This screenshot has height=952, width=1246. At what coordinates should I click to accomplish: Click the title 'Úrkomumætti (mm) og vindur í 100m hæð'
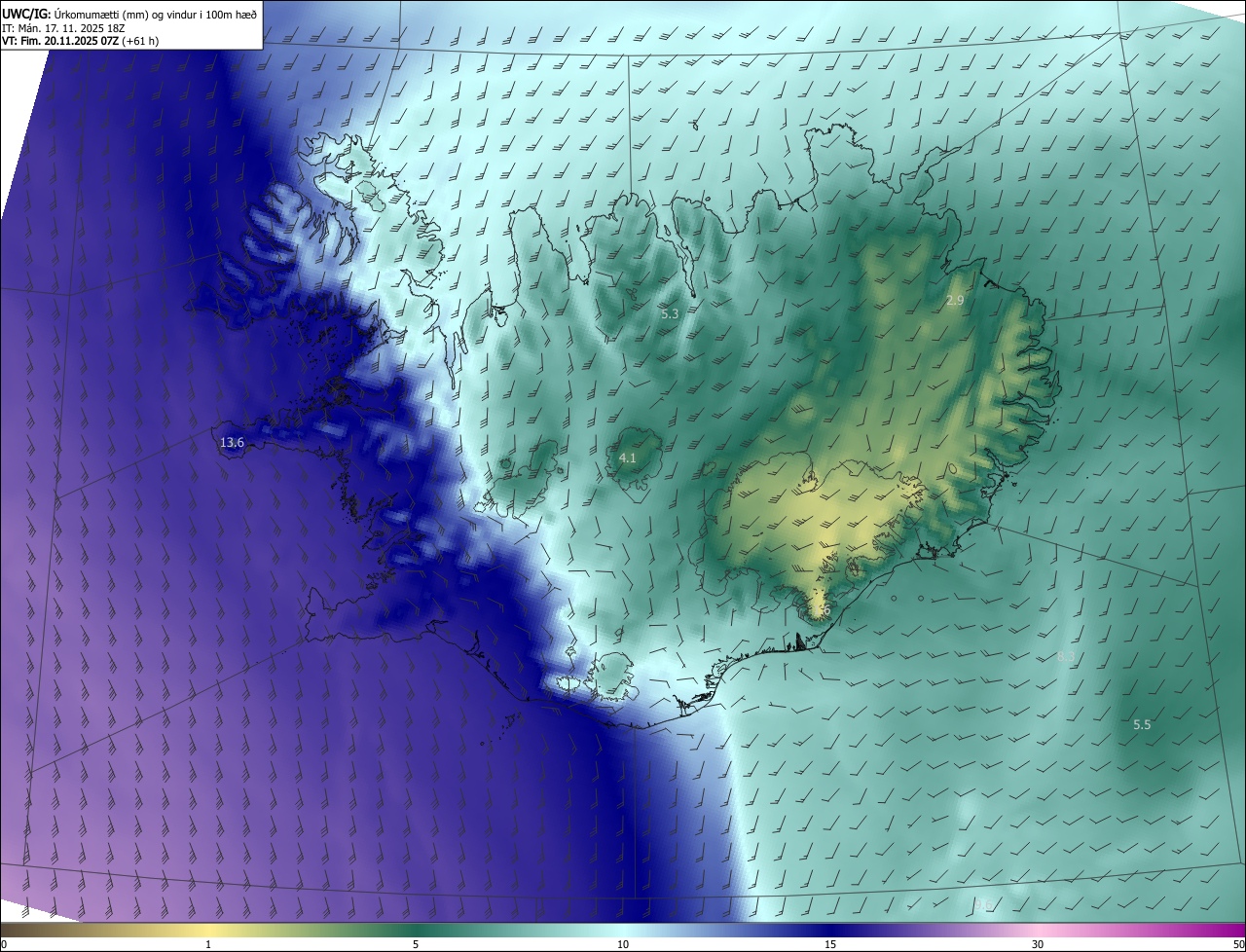(x=157, y=14)
